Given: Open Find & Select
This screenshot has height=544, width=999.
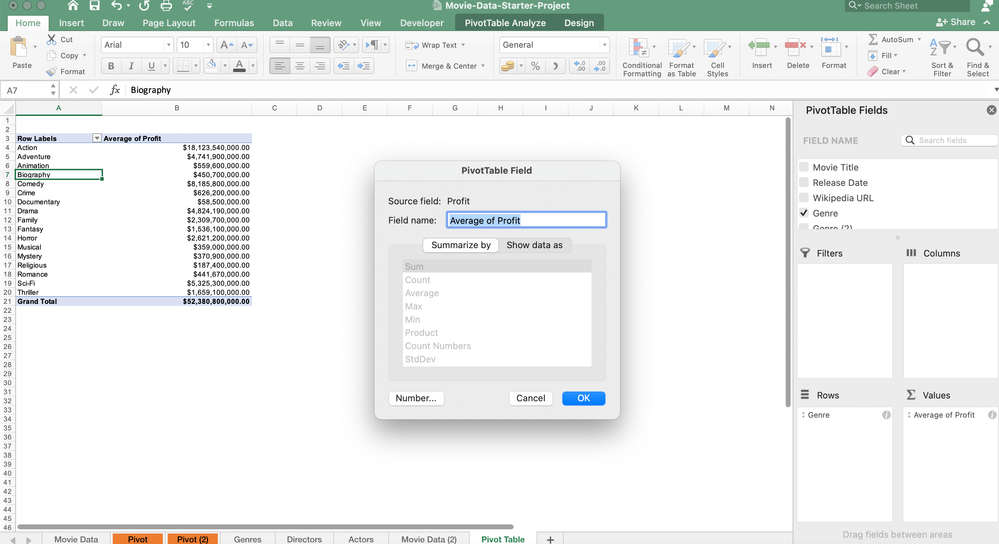Looking at the screenshot, I should pos(977,57).
